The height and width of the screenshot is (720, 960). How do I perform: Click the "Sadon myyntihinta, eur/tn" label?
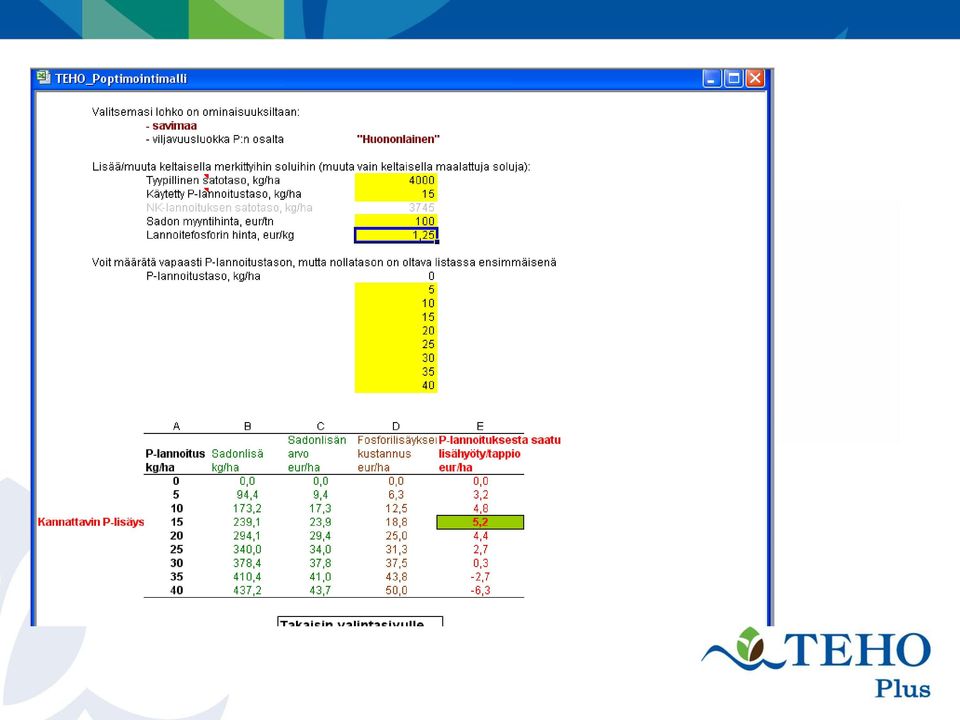(x=210, y=221)
